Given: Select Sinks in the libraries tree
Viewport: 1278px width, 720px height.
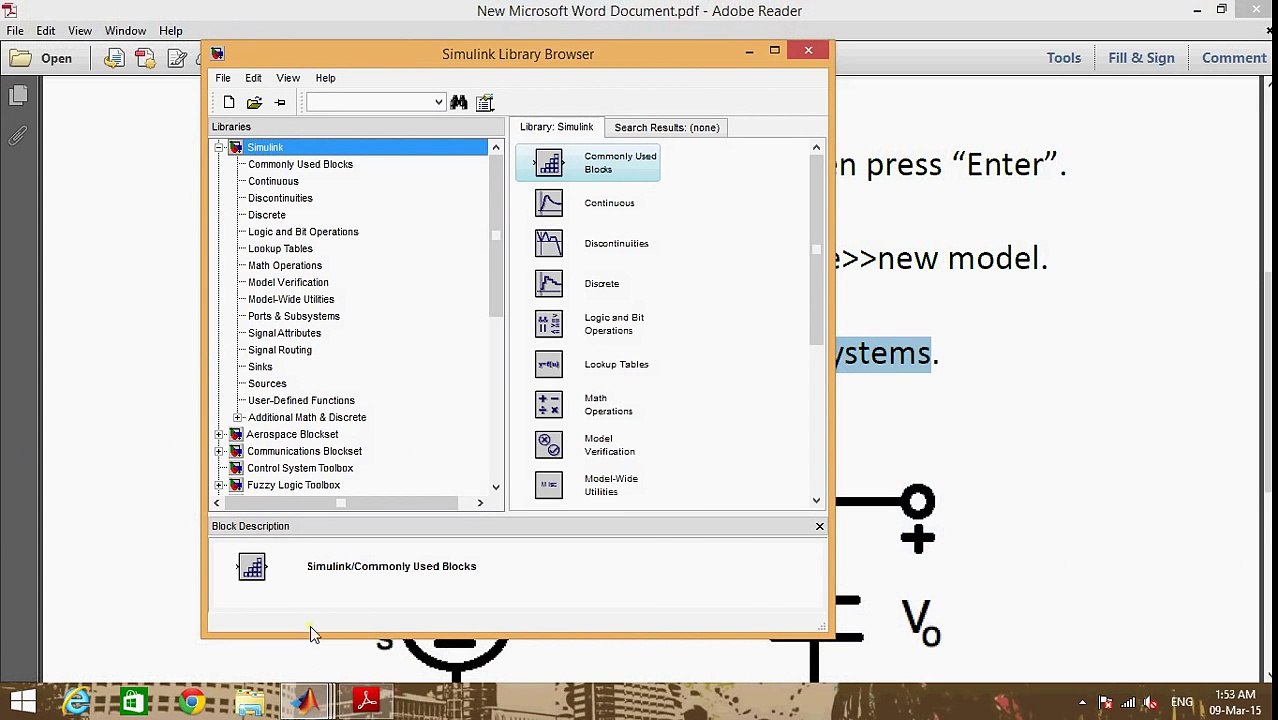Looking at the screenshot, I should click(260, 367).
